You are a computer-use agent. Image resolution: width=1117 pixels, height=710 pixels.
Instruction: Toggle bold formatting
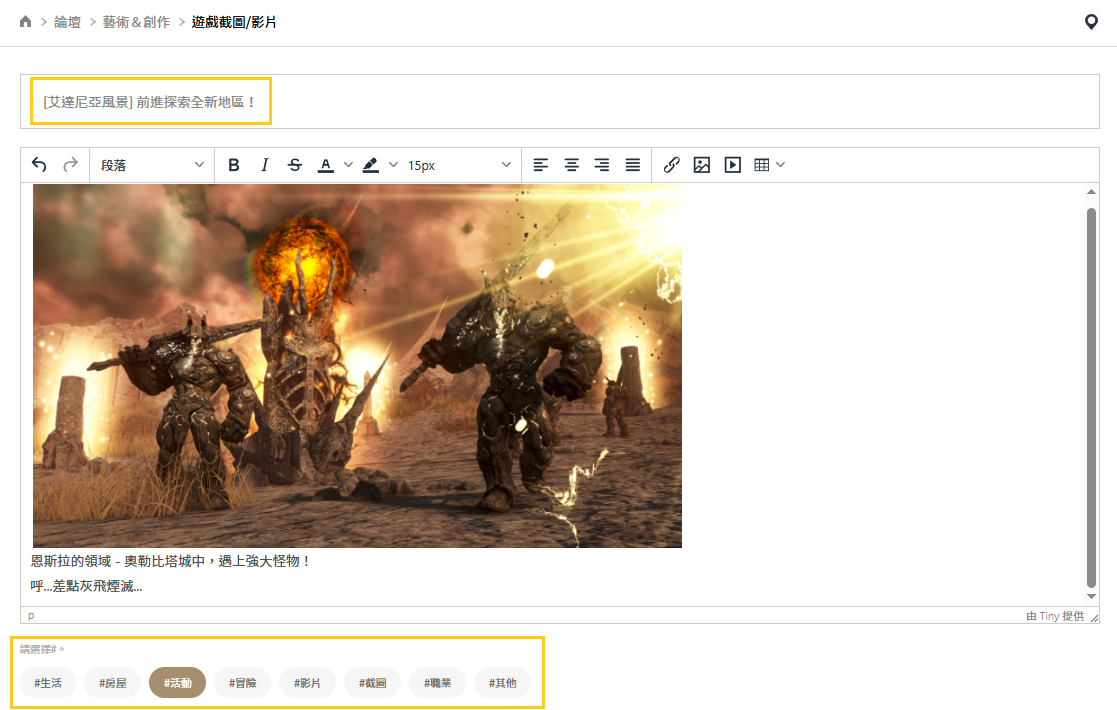click(234, 165)
